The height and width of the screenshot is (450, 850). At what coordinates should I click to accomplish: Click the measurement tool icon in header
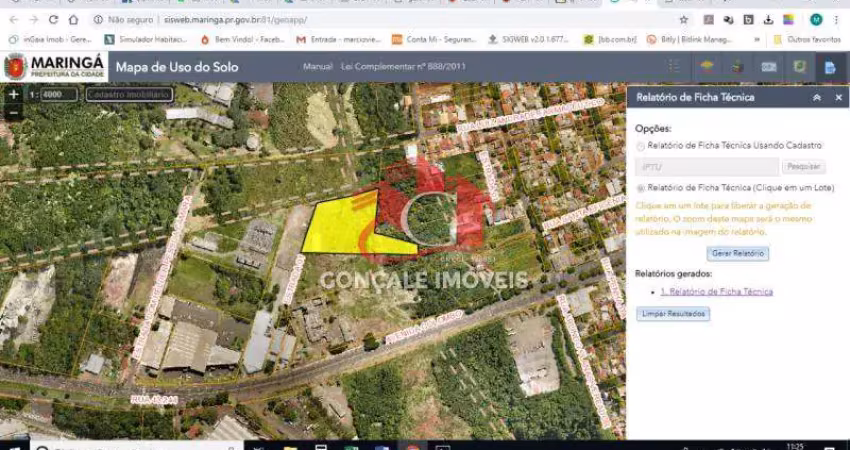(768, 67)
